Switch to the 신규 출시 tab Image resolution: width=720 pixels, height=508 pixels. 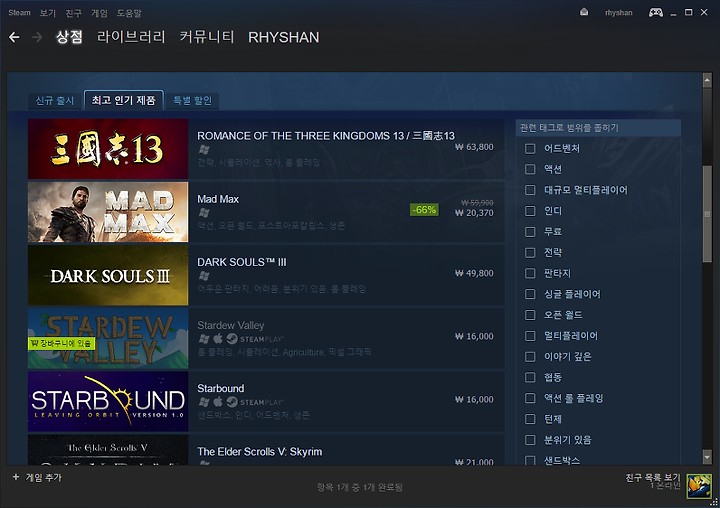click(55, 101)
